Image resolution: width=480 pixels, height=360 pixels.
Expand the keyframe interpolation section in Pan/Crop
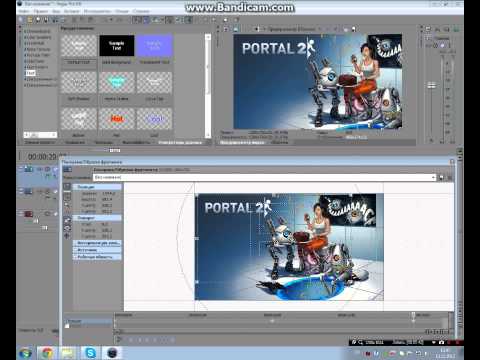coord(97,243)
